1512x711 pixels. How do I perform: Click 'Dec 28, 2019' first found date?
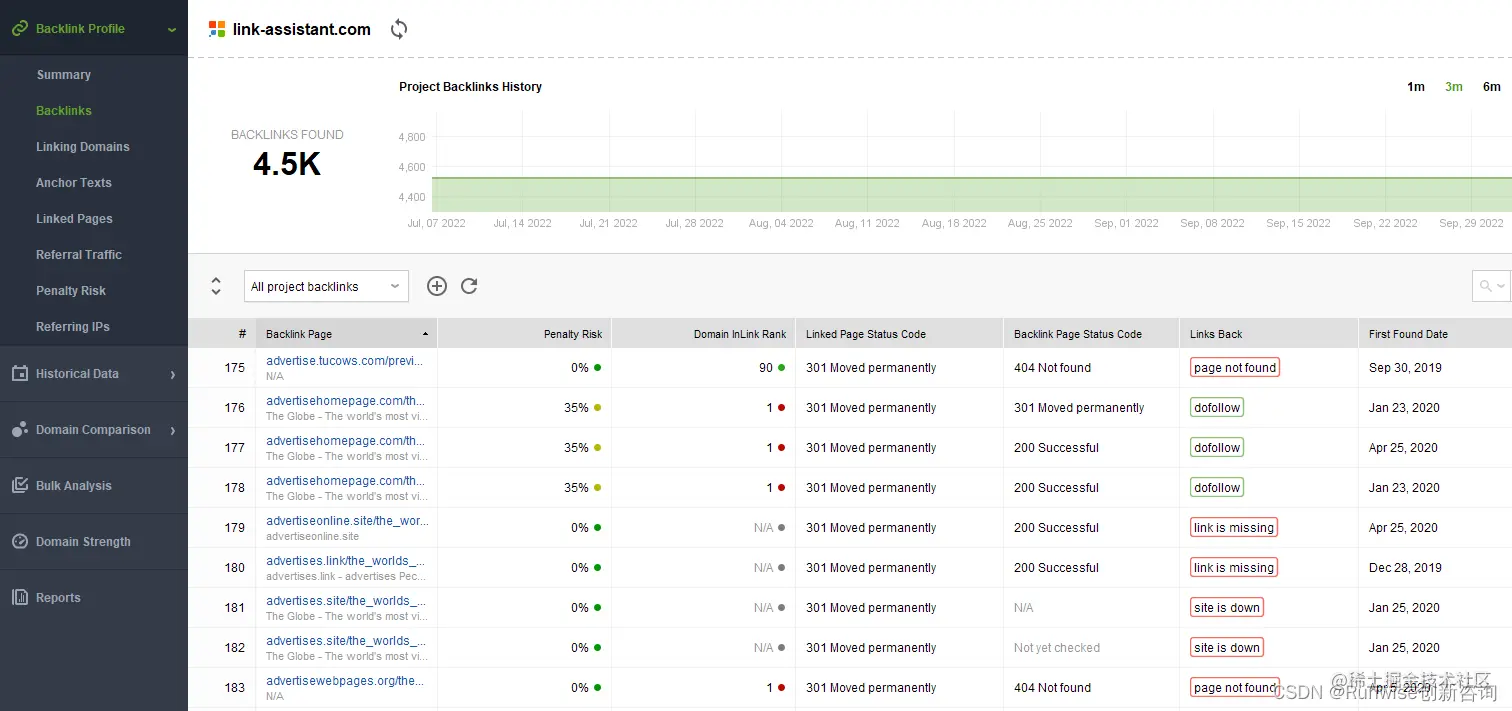1405,568
